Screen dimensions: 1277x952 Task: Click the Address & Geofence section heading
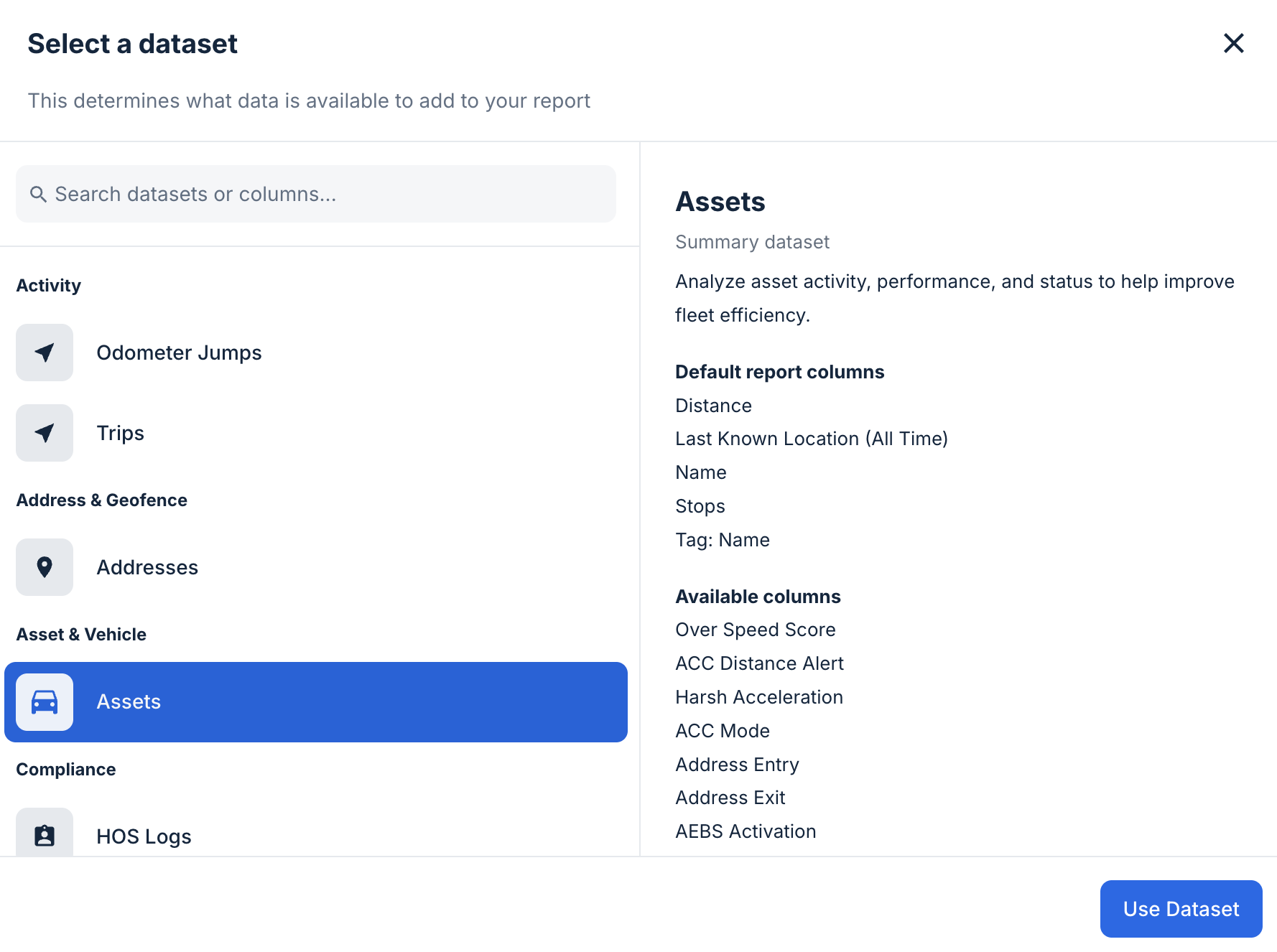click(x=101, y=500)
